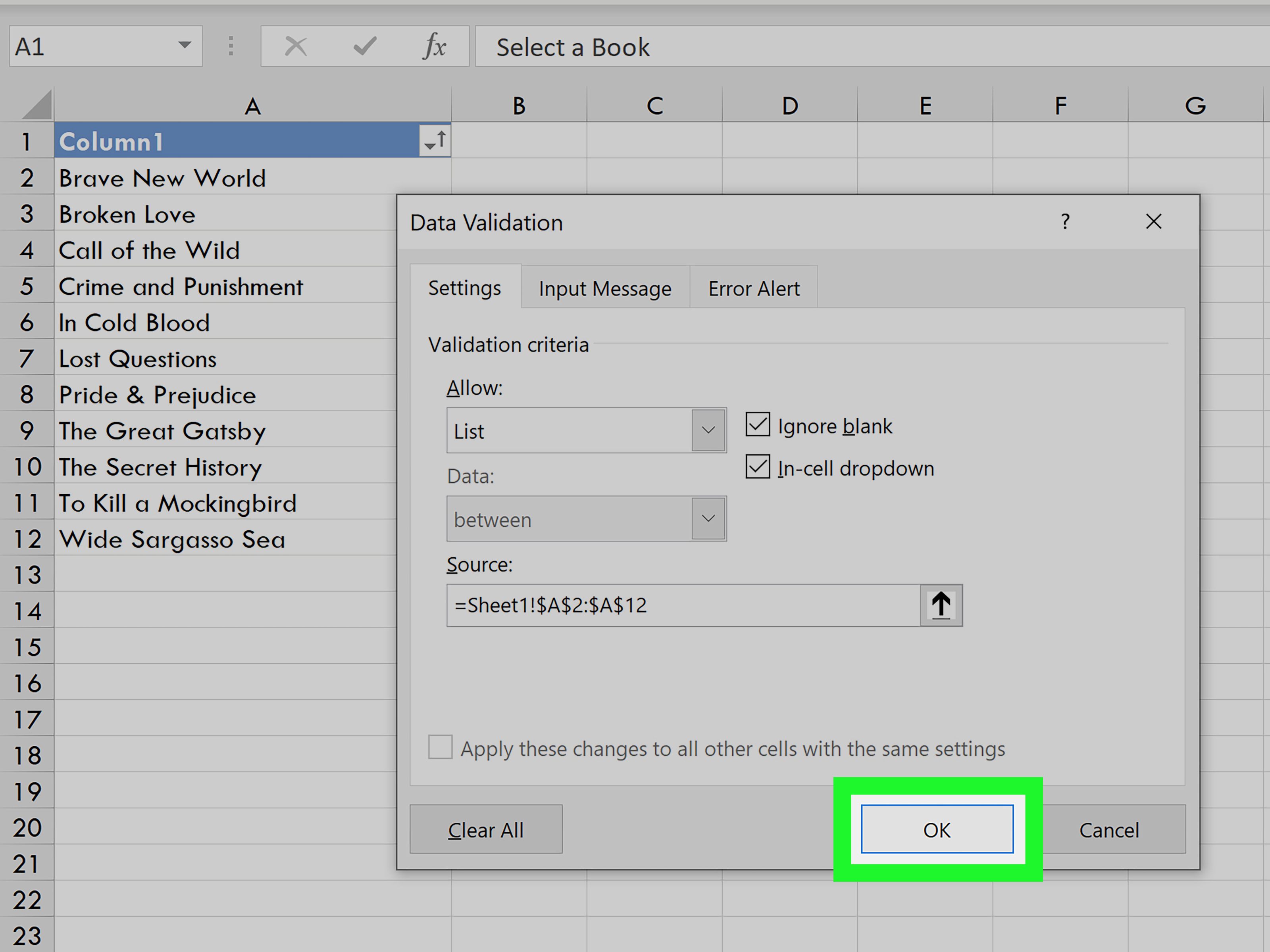Open the Error Alert tab
Screen dimensions: 1270x952
753,288
